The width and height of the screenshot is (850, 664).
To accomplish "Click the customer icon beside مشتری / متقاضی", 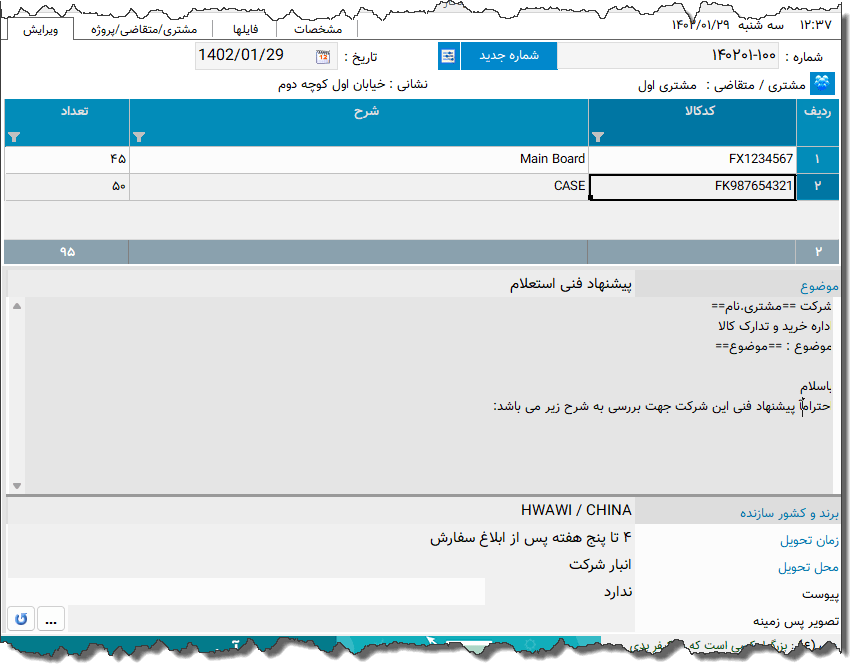I will pos(820,83).
